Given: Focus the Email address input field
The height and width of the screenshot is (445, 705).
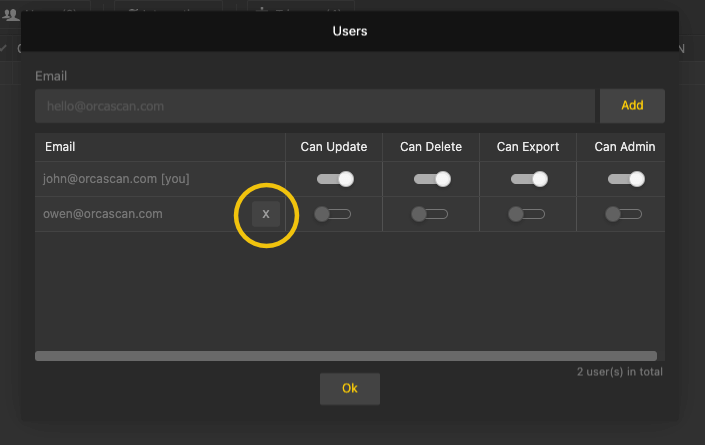Looking at the screenshot, I should click(315, 105).
